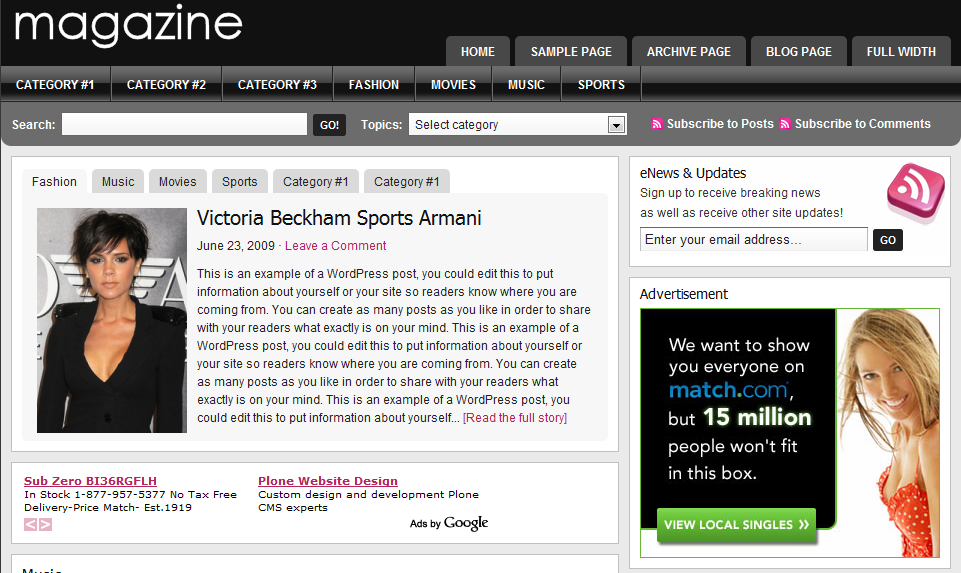Go to the Archive Page menu item
This screenshot has width=961, height=573.
(689, 51)
